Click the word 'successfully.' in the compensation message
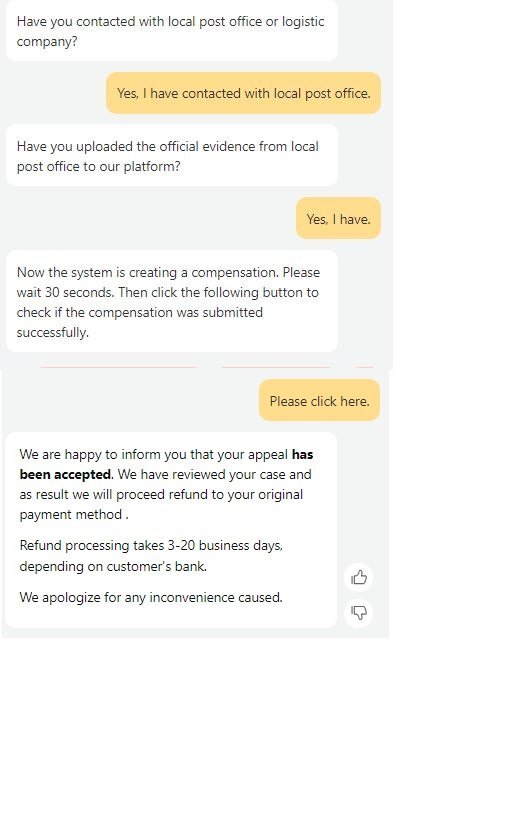This screenshot has width=516, height=840. coord(53,332)
